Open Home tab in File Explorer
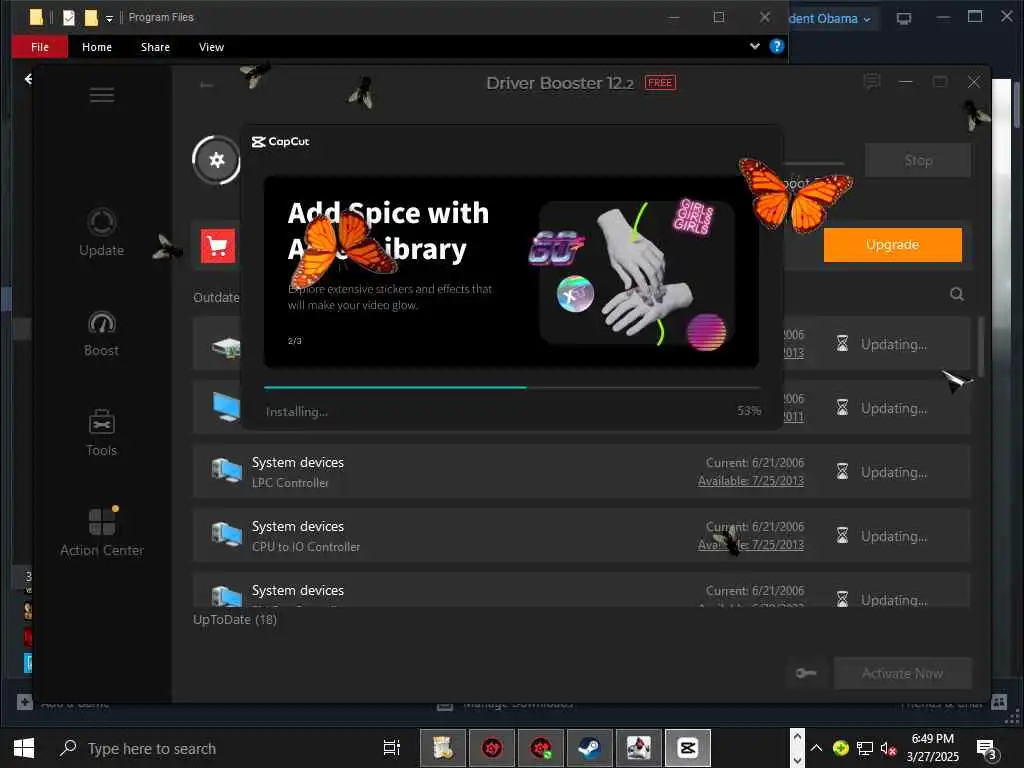The height and width of the screenshot is (768, 1024). 97,47
